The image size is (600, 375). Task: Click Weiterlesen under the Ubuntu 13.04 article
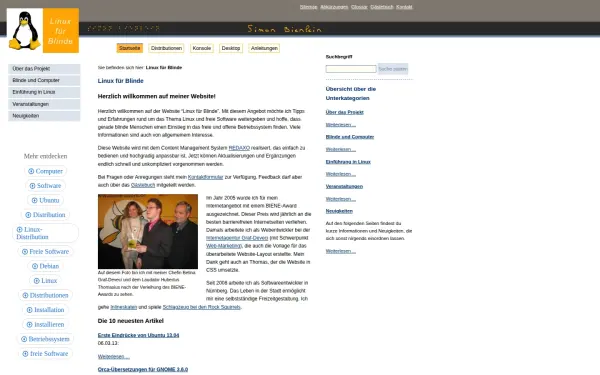click(x=114, y=357)
